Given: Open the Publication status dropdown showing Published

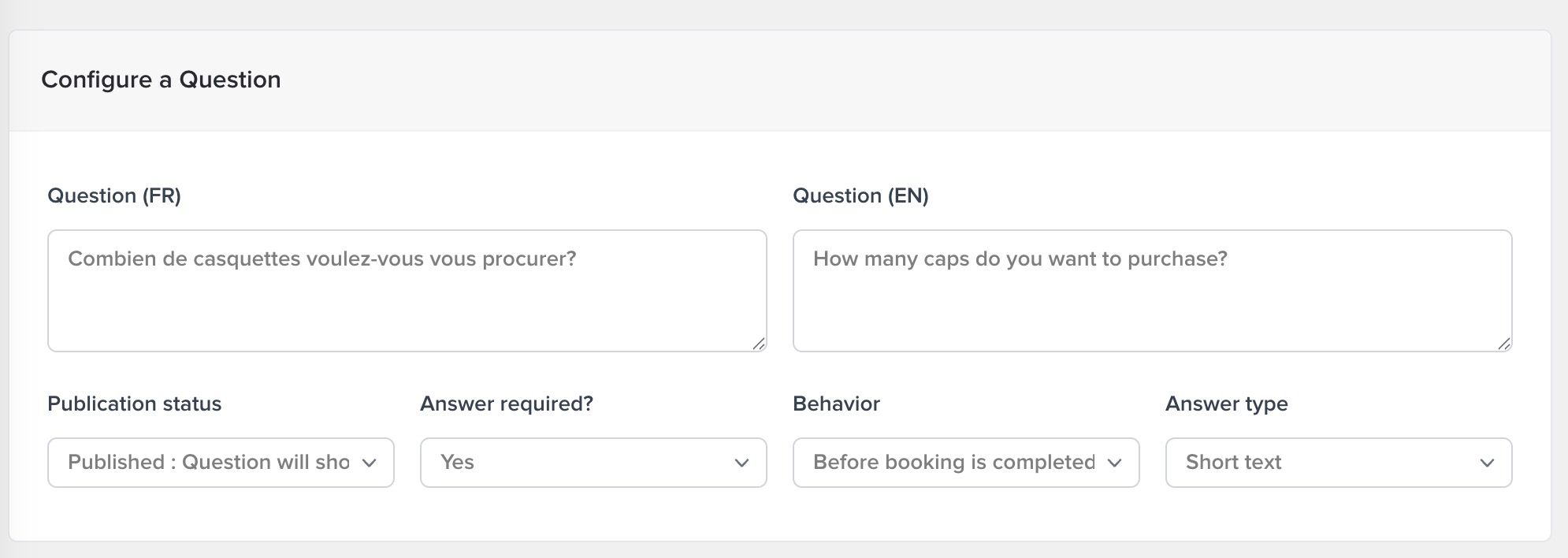Looking at the screenshot, I should point(209,463).
